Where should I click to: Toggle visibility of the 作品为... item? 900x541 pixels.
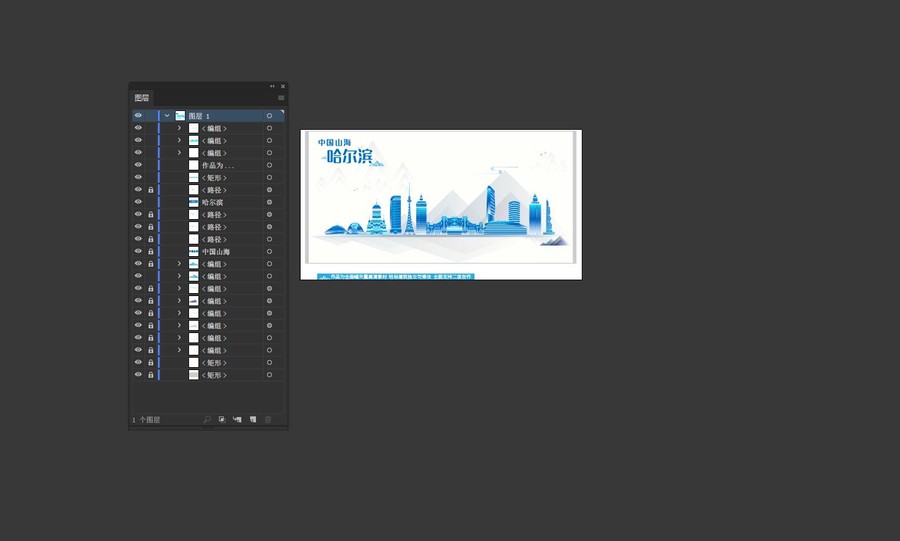[x=138, y=165]
